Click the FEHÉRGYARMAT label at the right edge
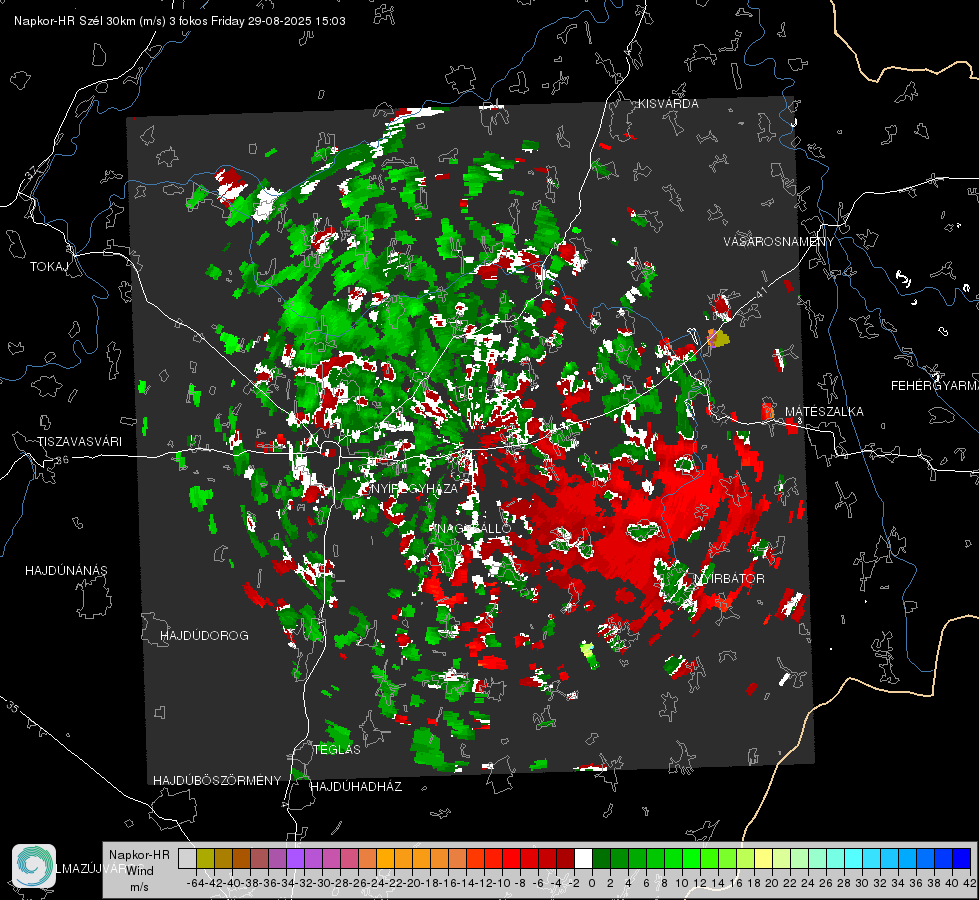Viewport: 979px width, 900px height. (935, 386)
